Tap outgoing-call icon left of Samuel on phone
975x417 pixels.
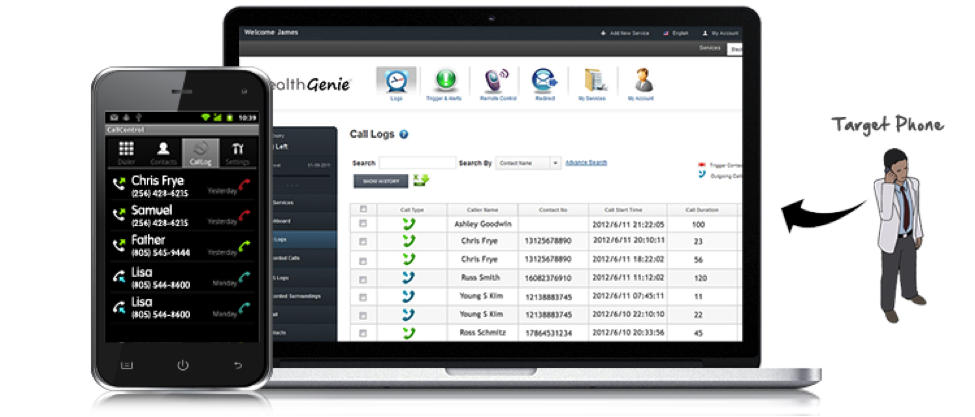point(119,214)
